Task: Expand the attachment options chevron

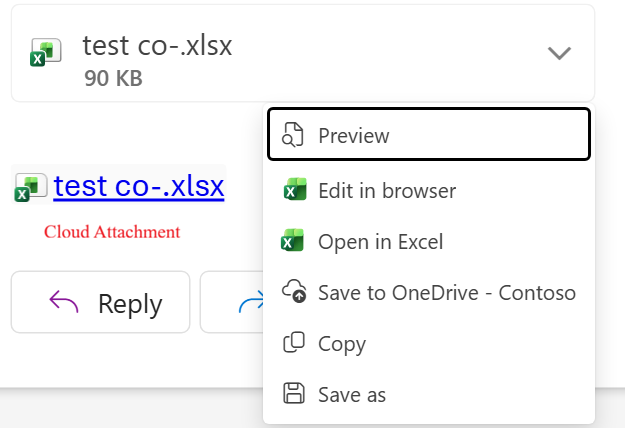Action: (x=559, y=53)
